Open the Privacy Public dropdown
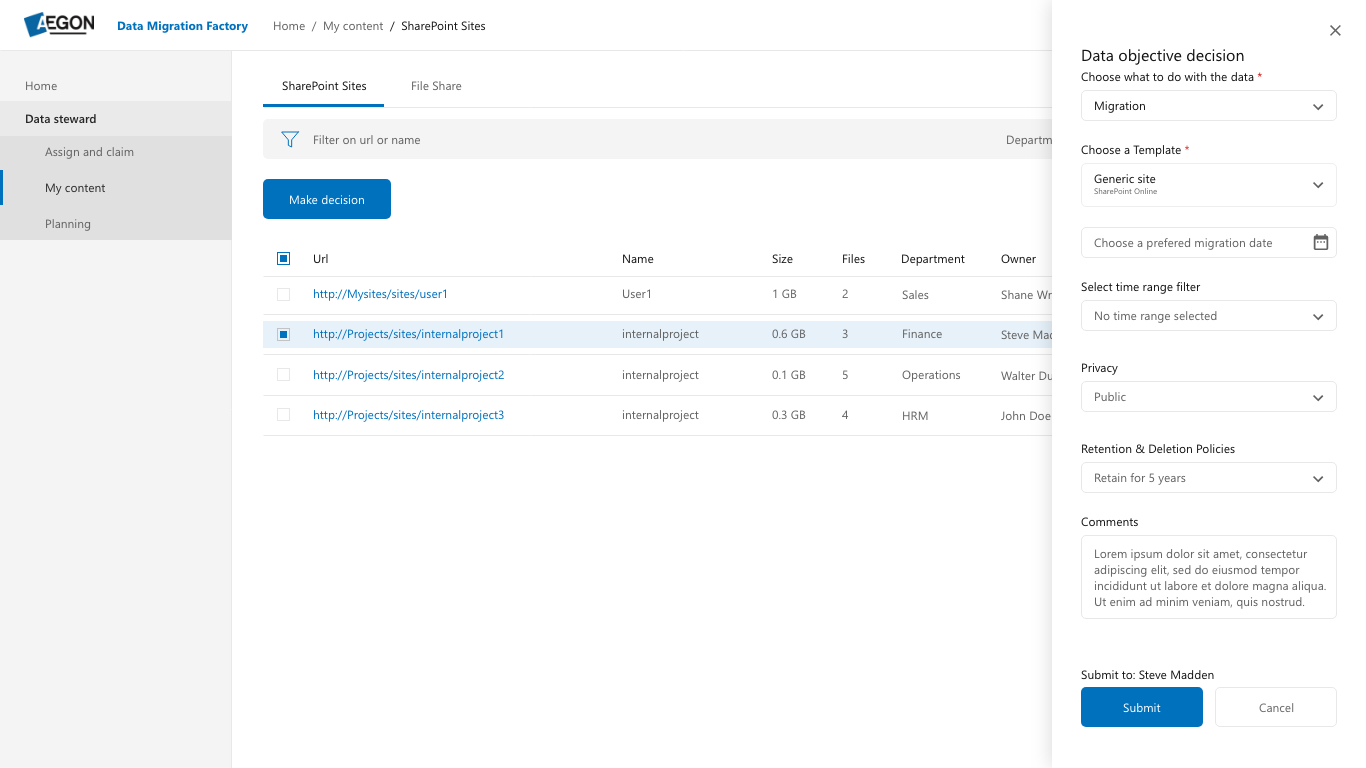The height and width of the screenshot is (768, 1366). click(1208, 397)
